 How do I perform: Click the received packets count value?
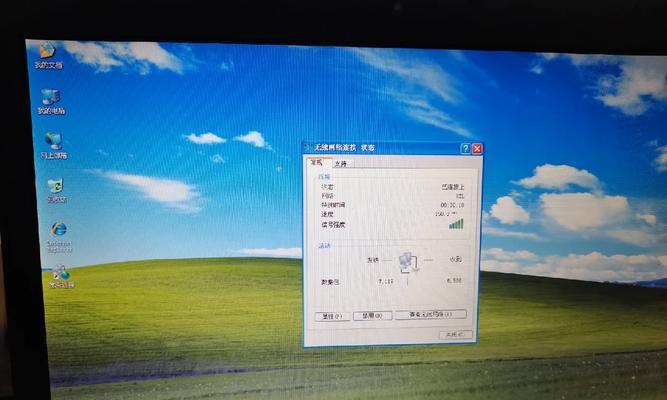(454, 281)
